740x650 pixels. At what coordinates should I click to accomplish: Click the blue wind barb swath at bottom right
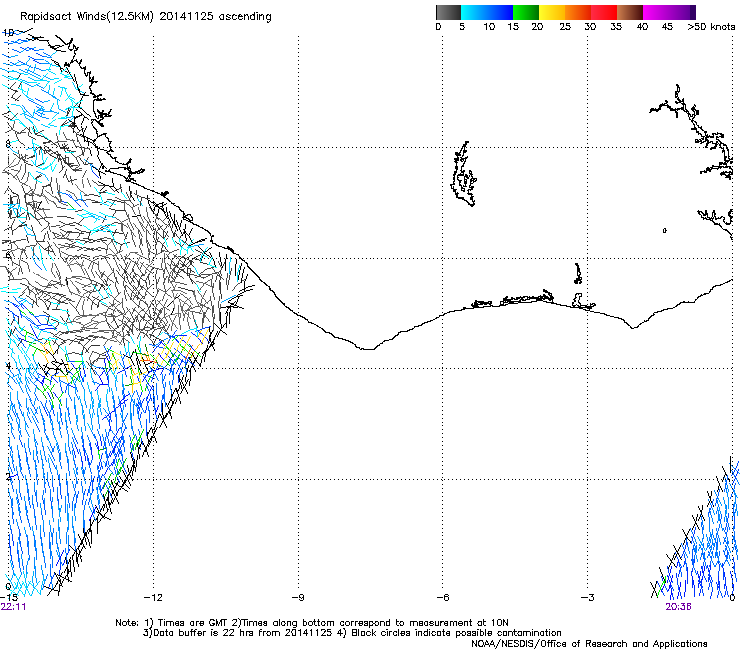point(698,533)
